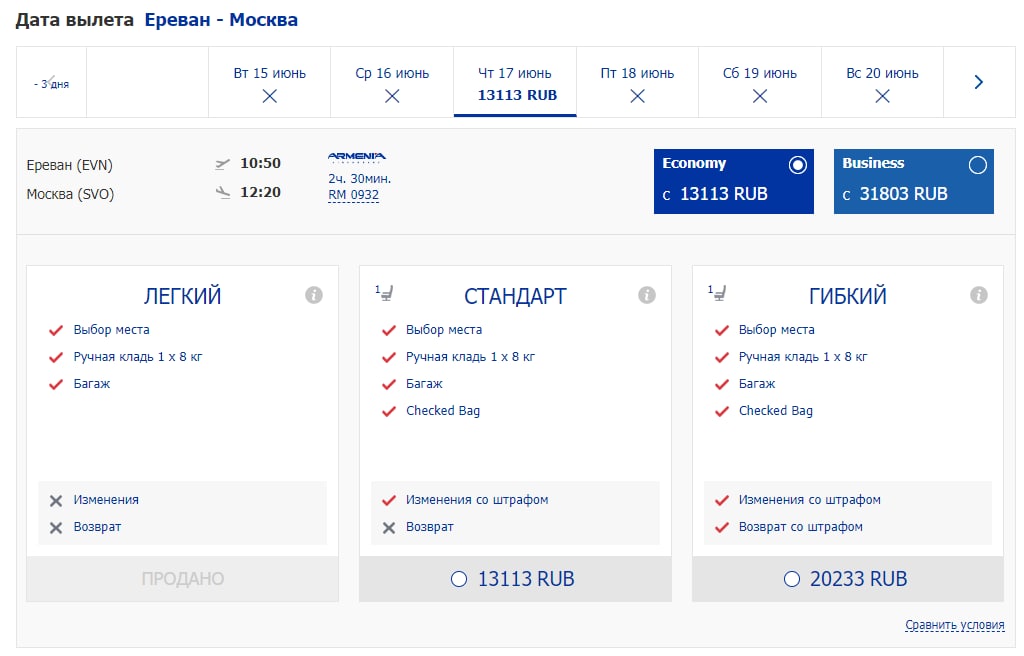This screenshot has width=1024, height=656.
Task: Open info icon for СТАНДАРТ fare
Action: click(x=647, y=295)
